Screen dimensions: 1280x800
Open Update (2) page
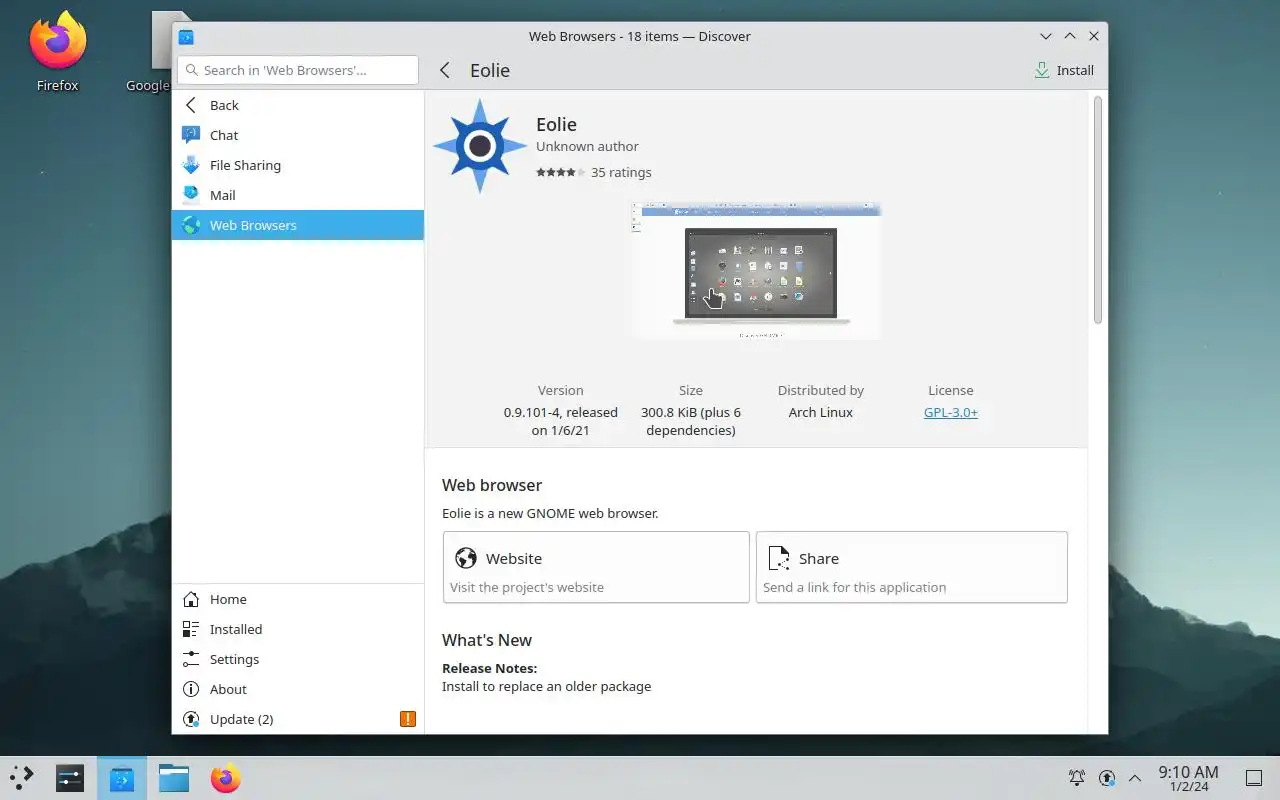coord(298,719)
